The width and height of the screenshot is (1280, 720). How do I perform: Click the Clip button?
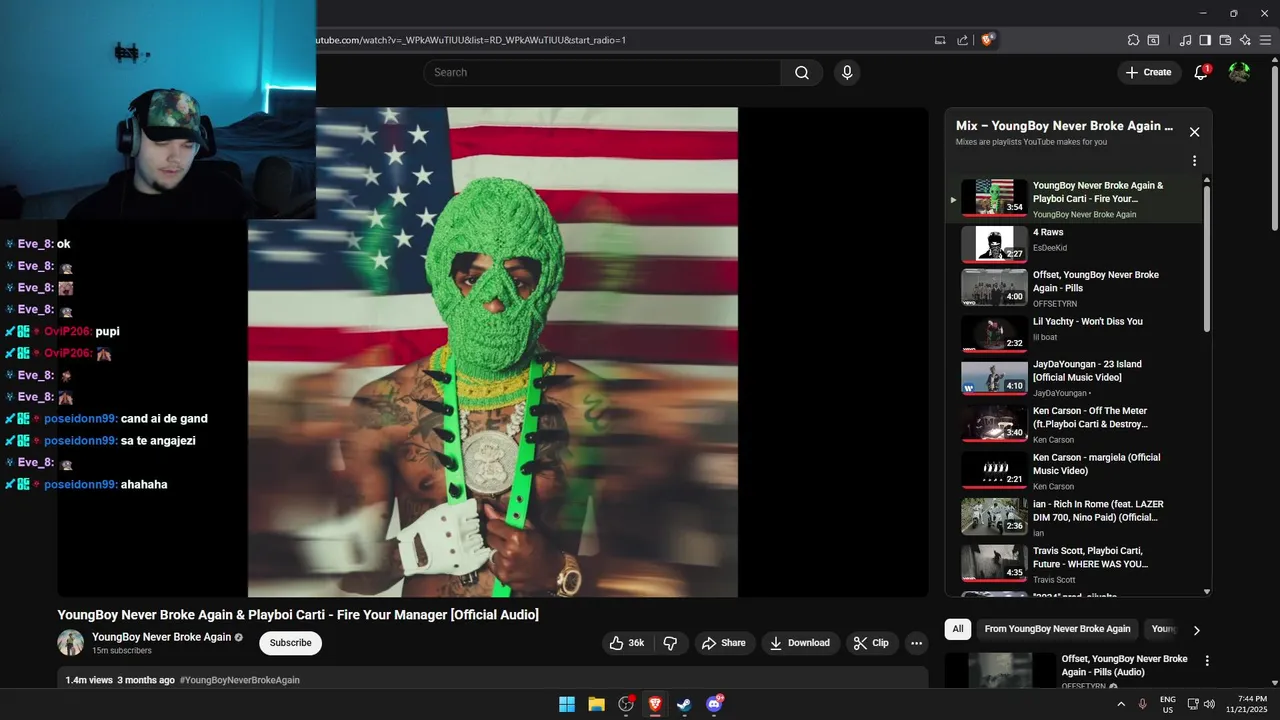click(x=871, y=643)
